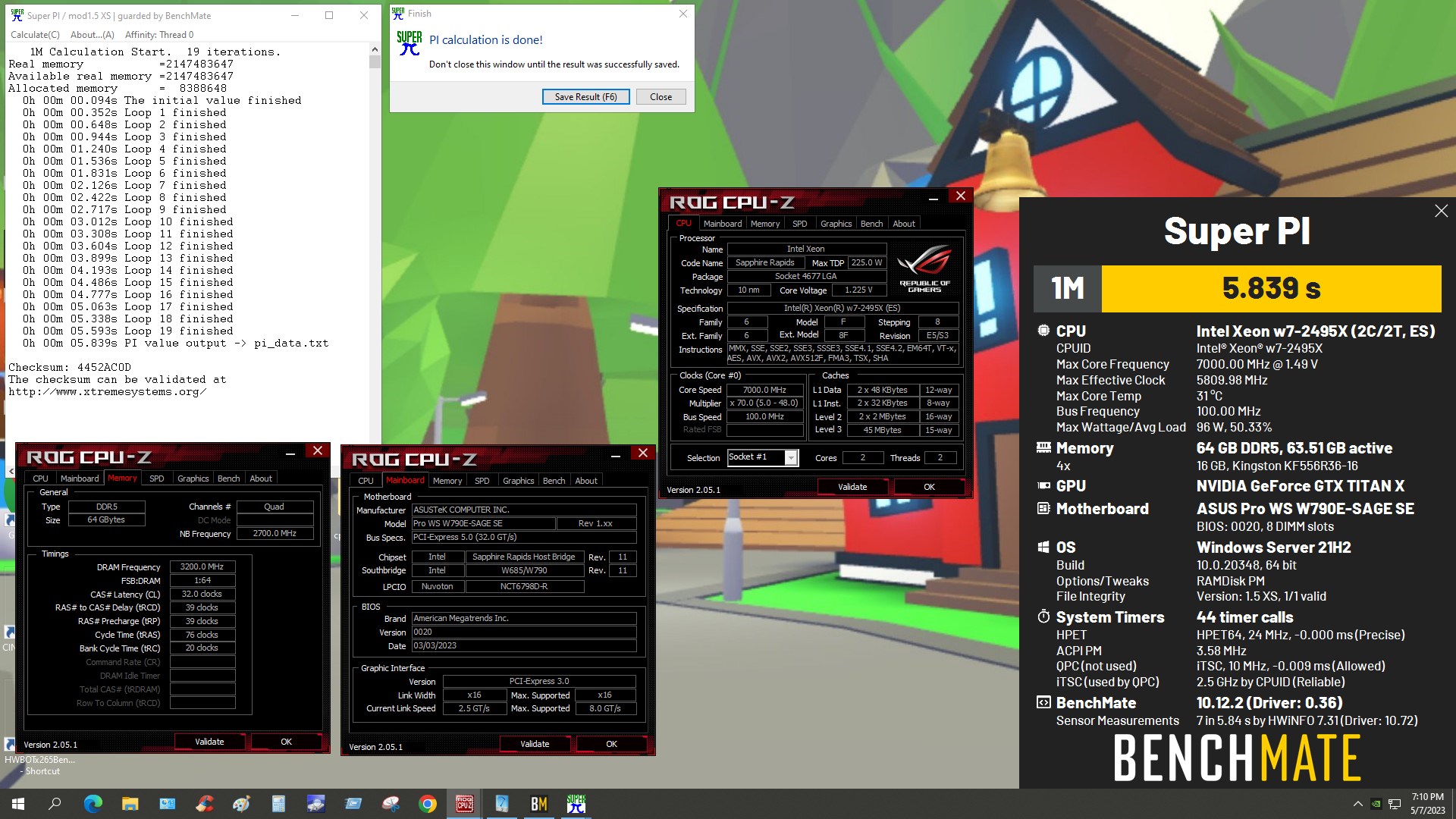Minimize the top CPU-Z CPU window
This screenshot has width=1456, height=819.
click(x=934, y=197)
